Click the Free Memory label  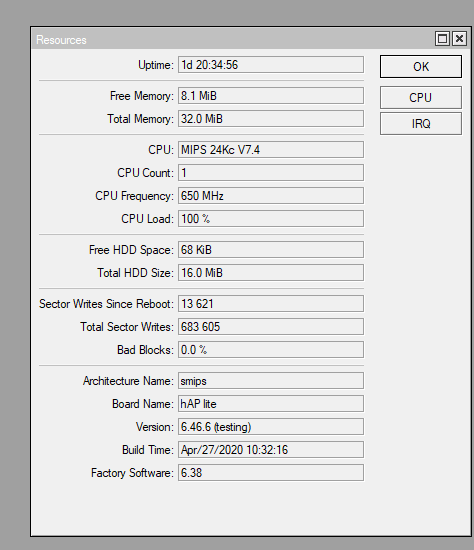point(142,96)
